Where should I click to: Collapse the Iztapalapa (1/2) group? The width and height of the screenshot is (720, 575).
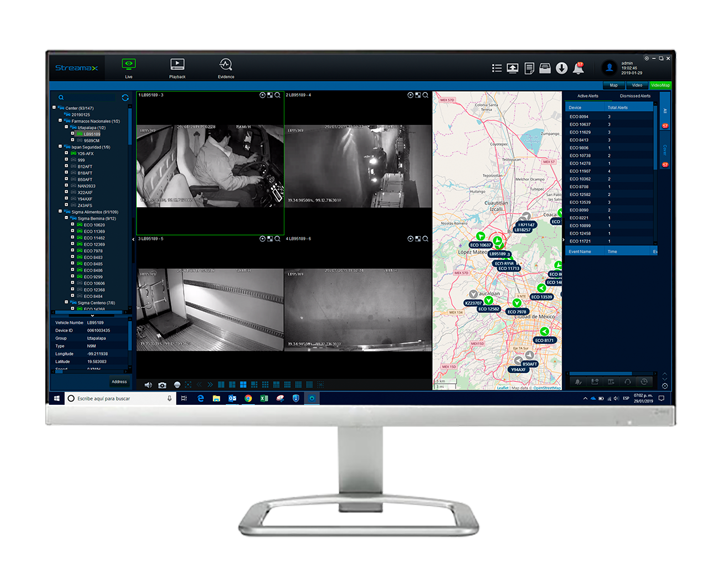(x=67, y=127)
